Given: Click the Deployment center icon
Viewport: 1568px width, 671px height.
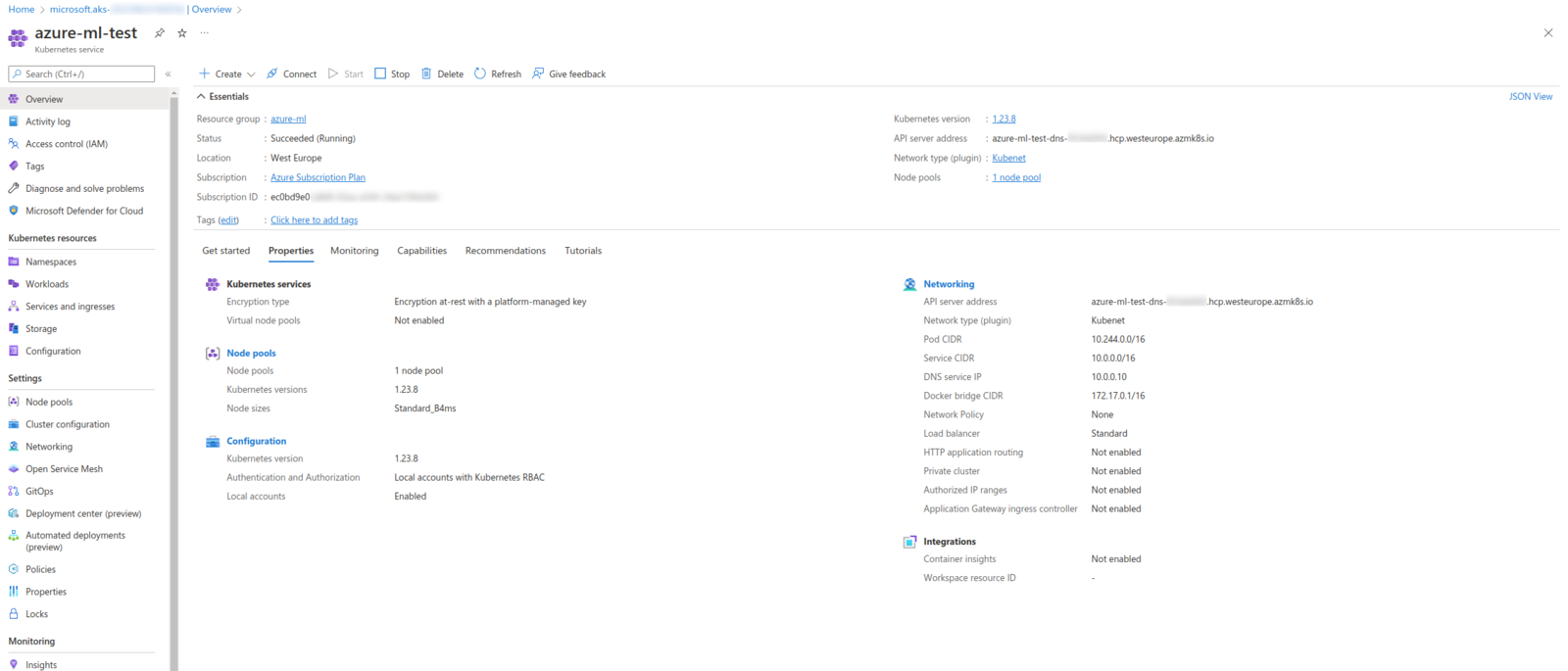Looking at the screenshot, I should (14, 513).
